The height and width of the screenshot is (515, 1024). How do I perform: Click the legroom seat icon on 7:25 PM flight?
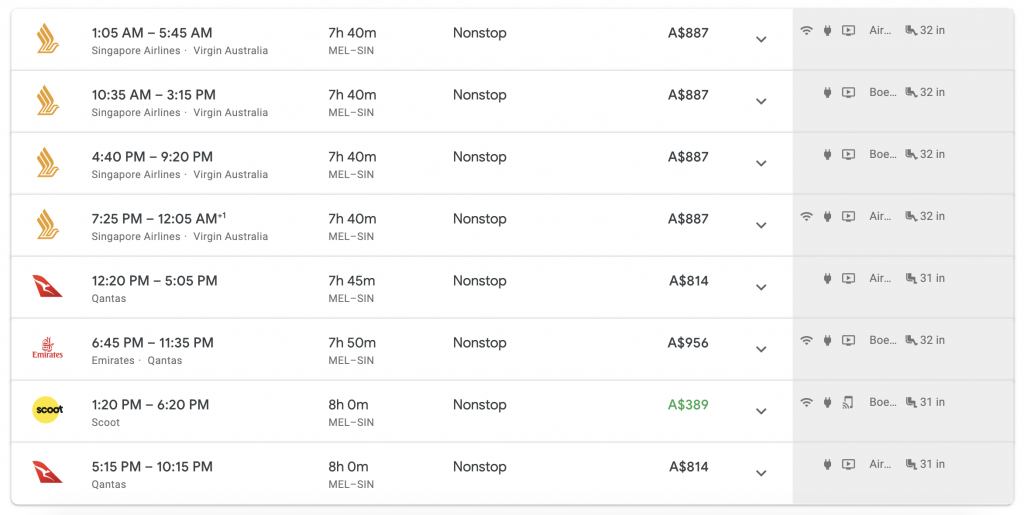pos(911,216)
